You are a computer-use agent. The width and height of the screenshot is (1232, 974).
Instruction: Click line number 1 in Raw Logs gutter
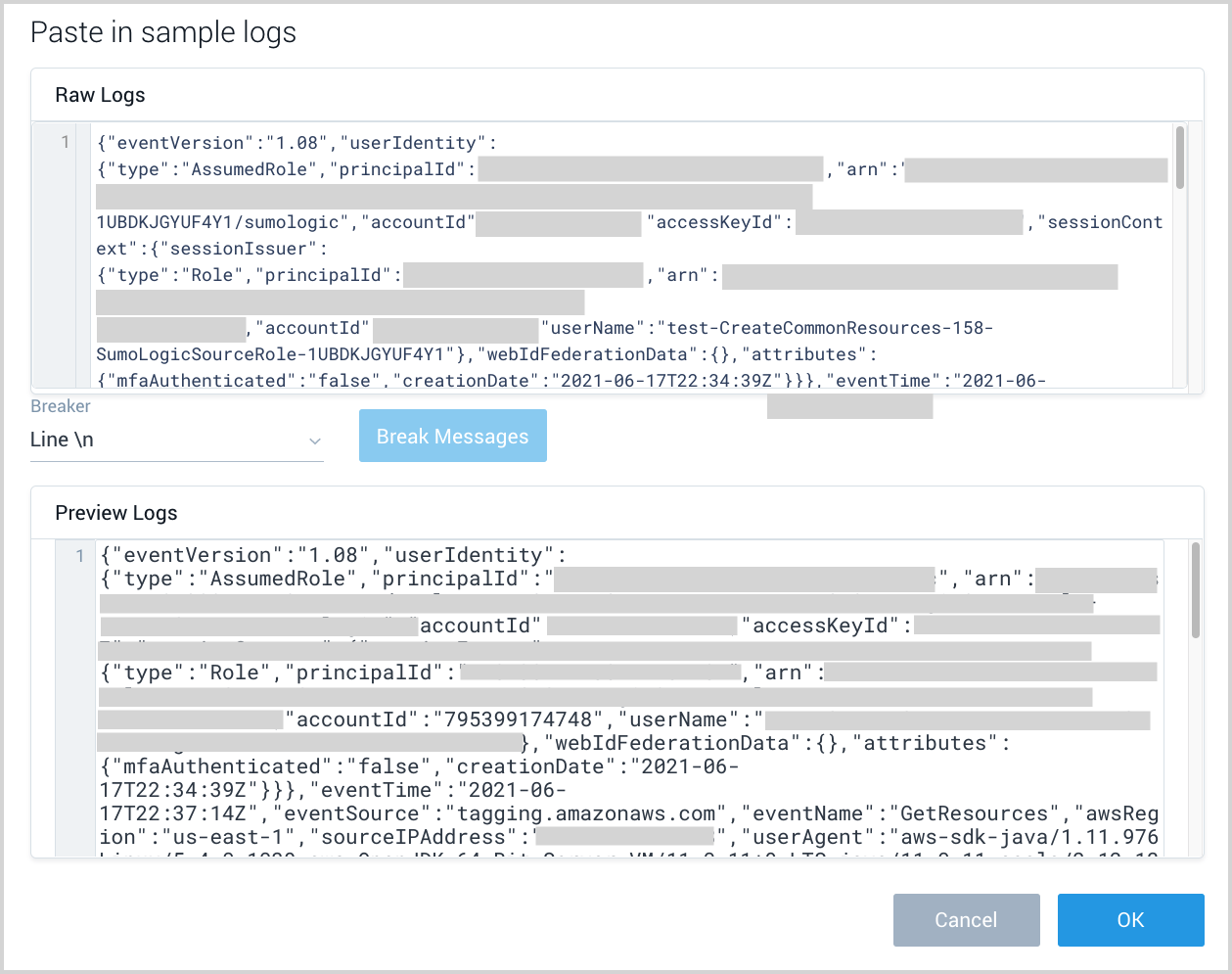tap(66, 143)
